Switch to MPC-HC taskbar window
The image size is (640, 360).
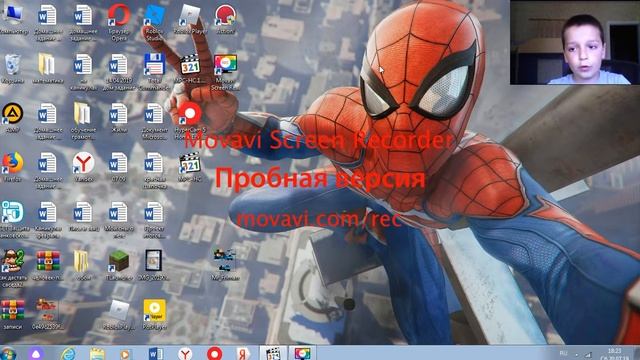(x=273, y=353)
